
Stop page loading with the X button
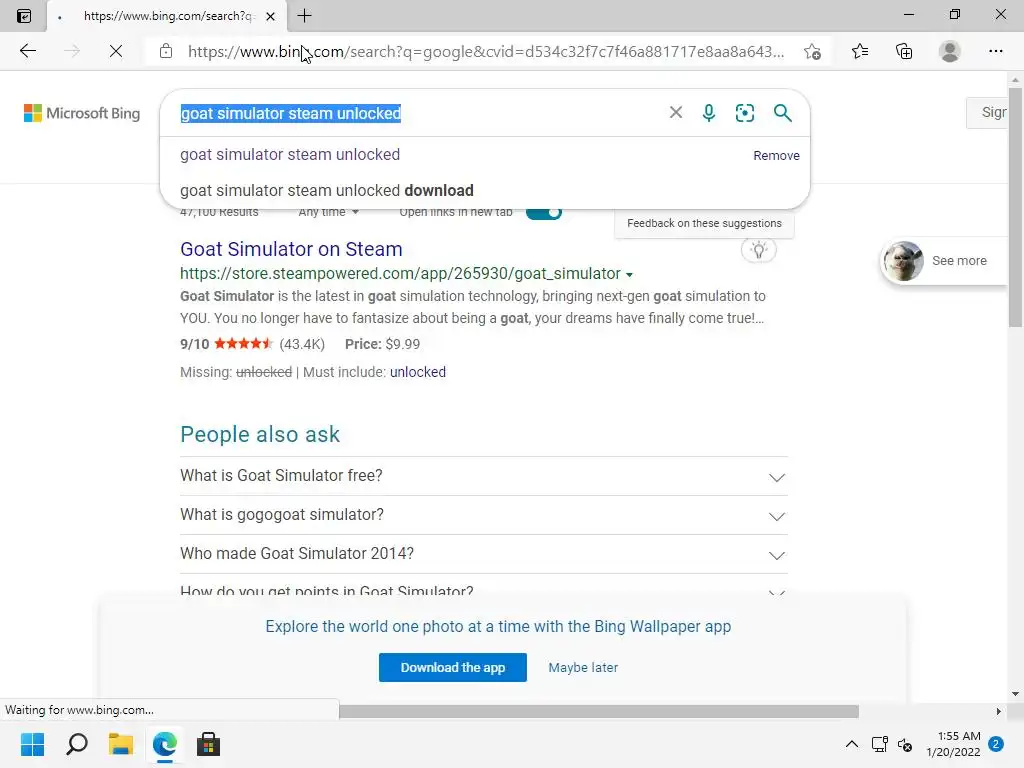(x=116, y=51)
